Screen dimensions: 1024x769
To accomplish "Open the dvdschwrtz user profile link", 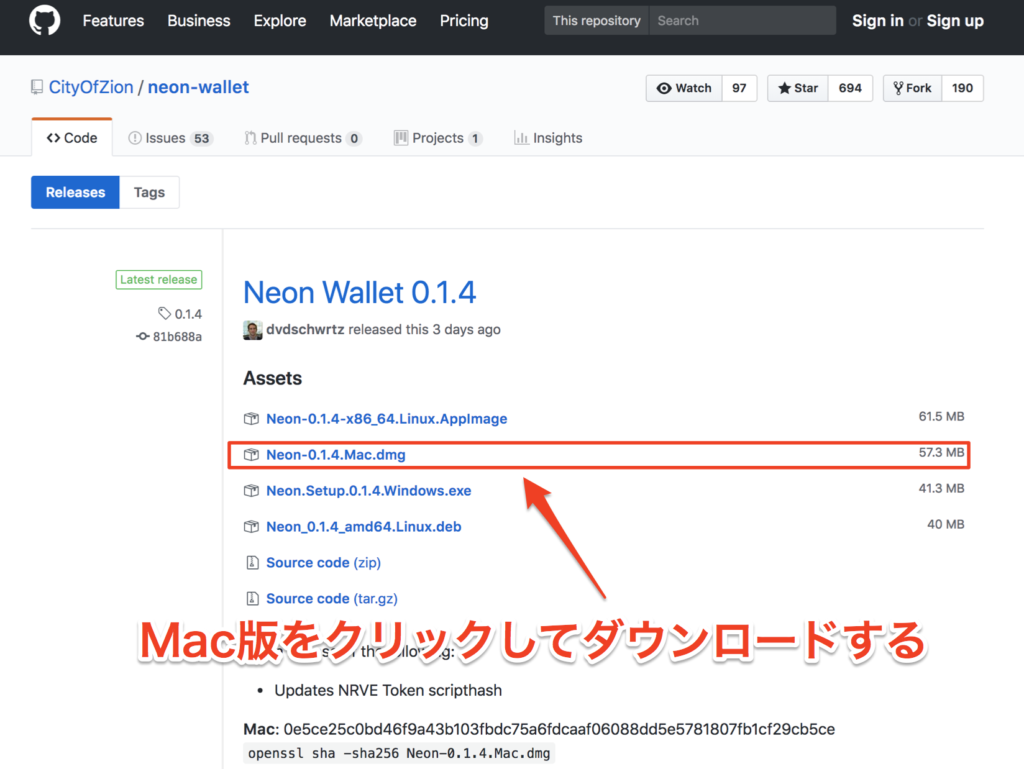I will click(x=305, y=330).
